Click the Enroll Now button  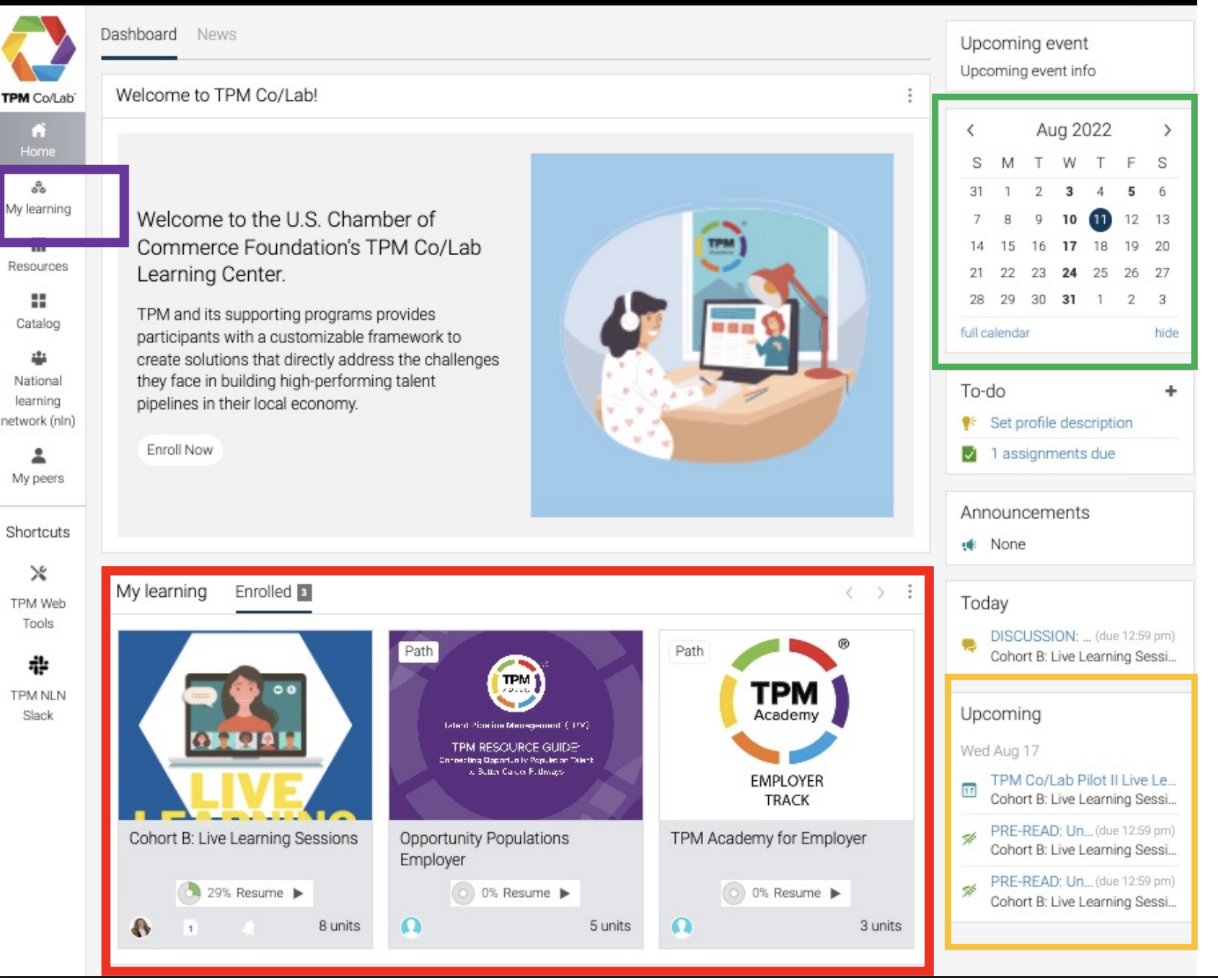click(180, 450)
